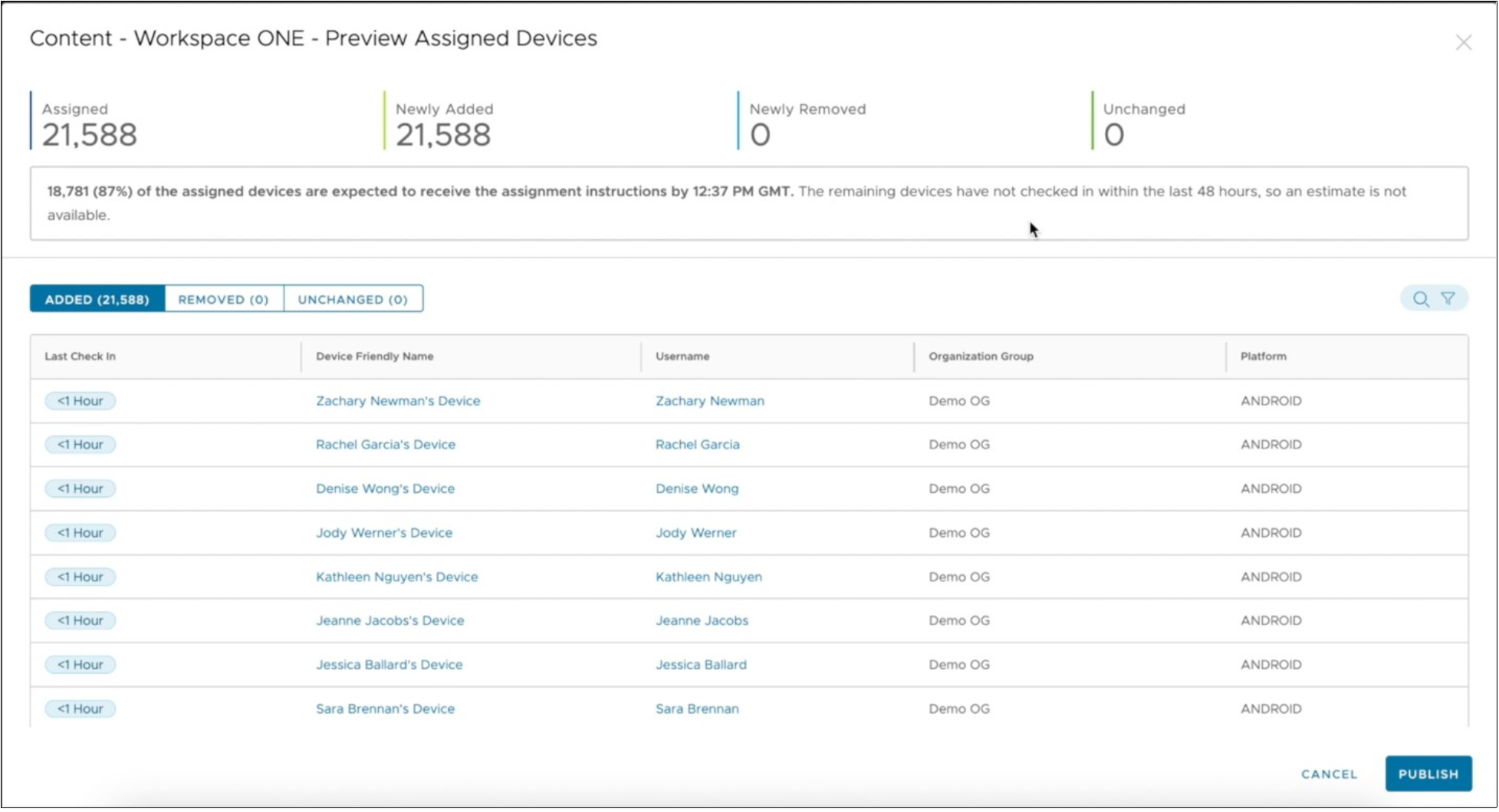Open Rachel Garcia username link
Image resolution: width=1499 pixels, height=812 pixels.
[697, 445]
